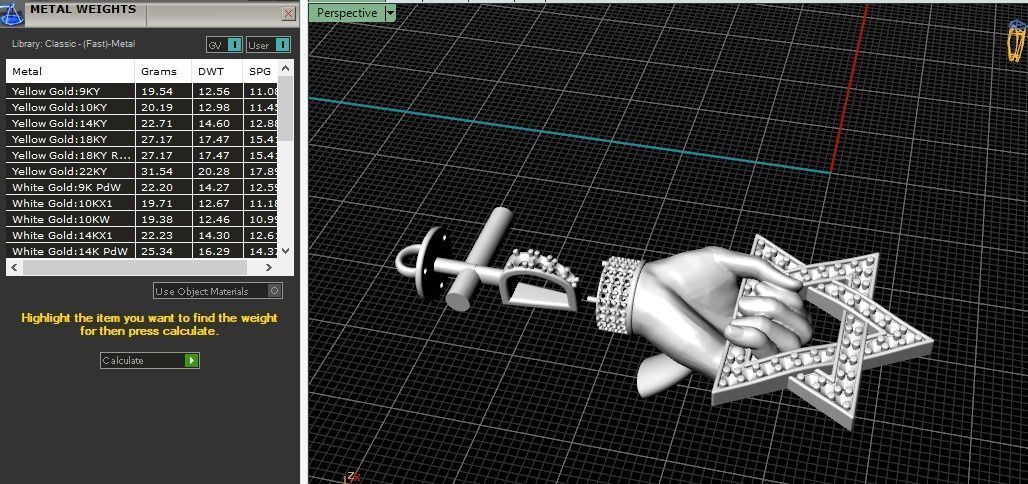Click the table's vertical scroll up arrow
The height and width of the screenshot is (484, 1028).
pyautogui.click(x=285, y=68)
